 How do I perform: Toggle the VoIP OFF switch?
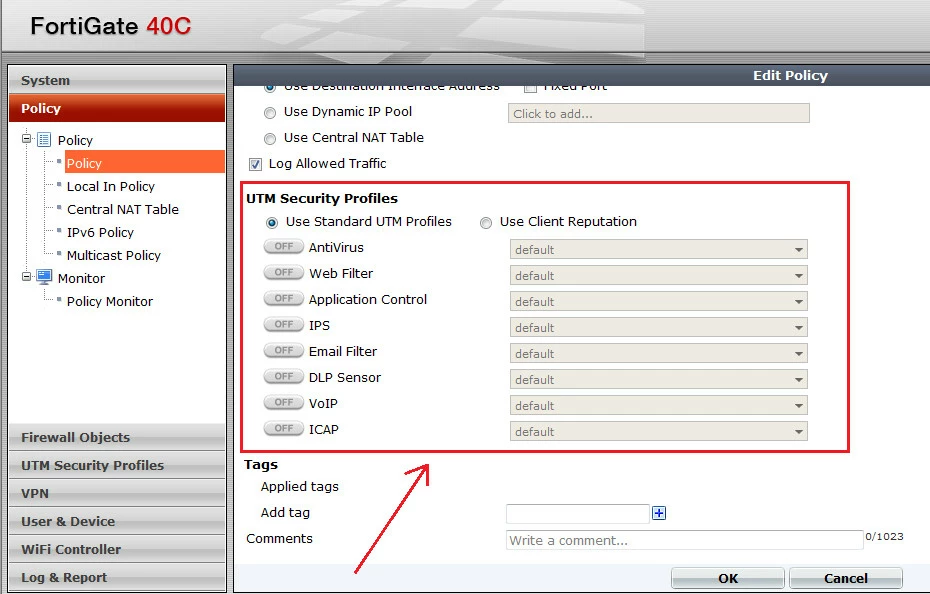284,403
